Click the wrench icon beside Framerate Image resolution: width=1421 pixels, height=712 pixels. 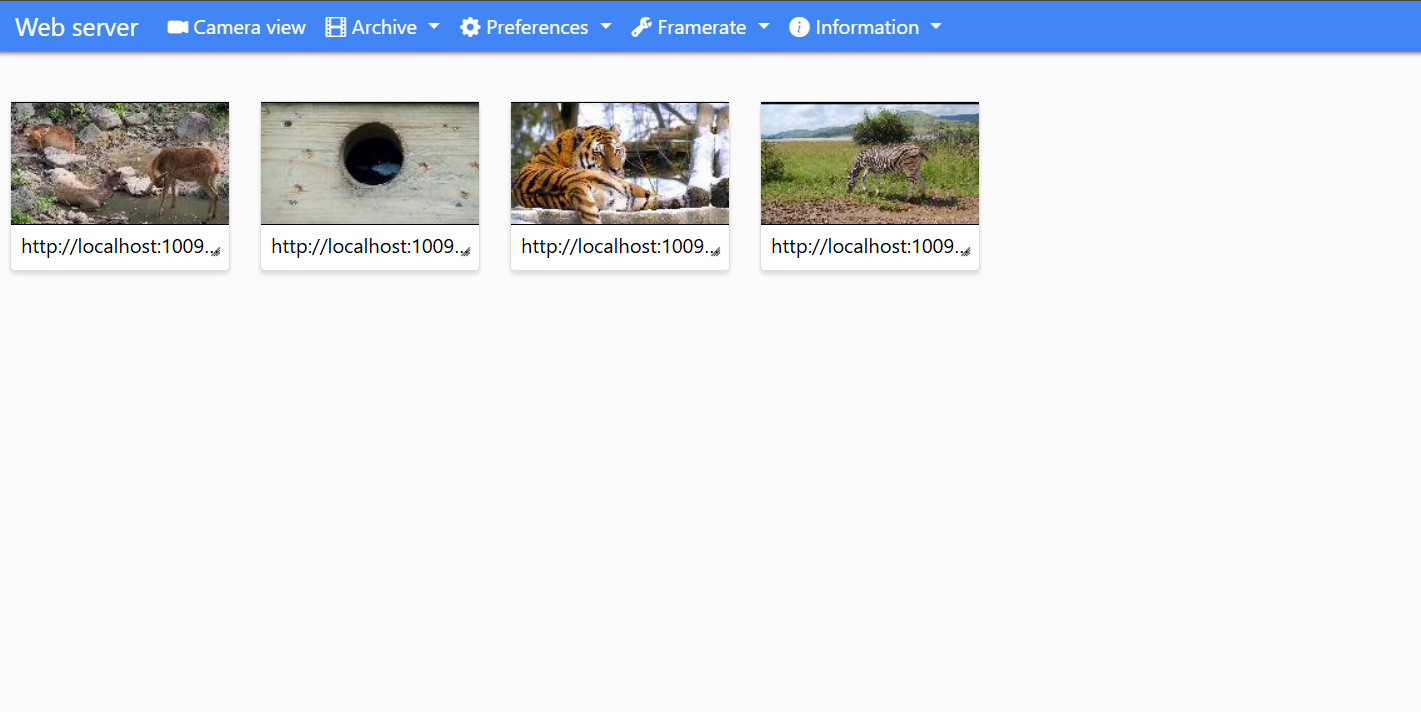(641, 27)
